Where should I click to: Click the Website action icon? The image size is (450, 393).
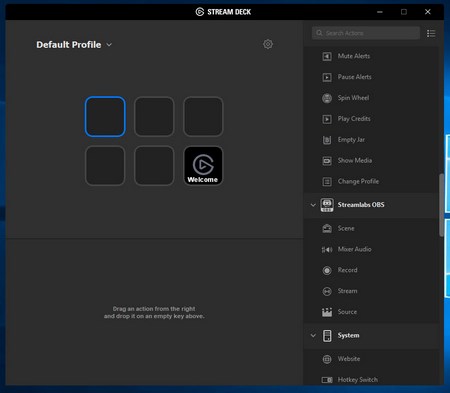pos(327,359)
